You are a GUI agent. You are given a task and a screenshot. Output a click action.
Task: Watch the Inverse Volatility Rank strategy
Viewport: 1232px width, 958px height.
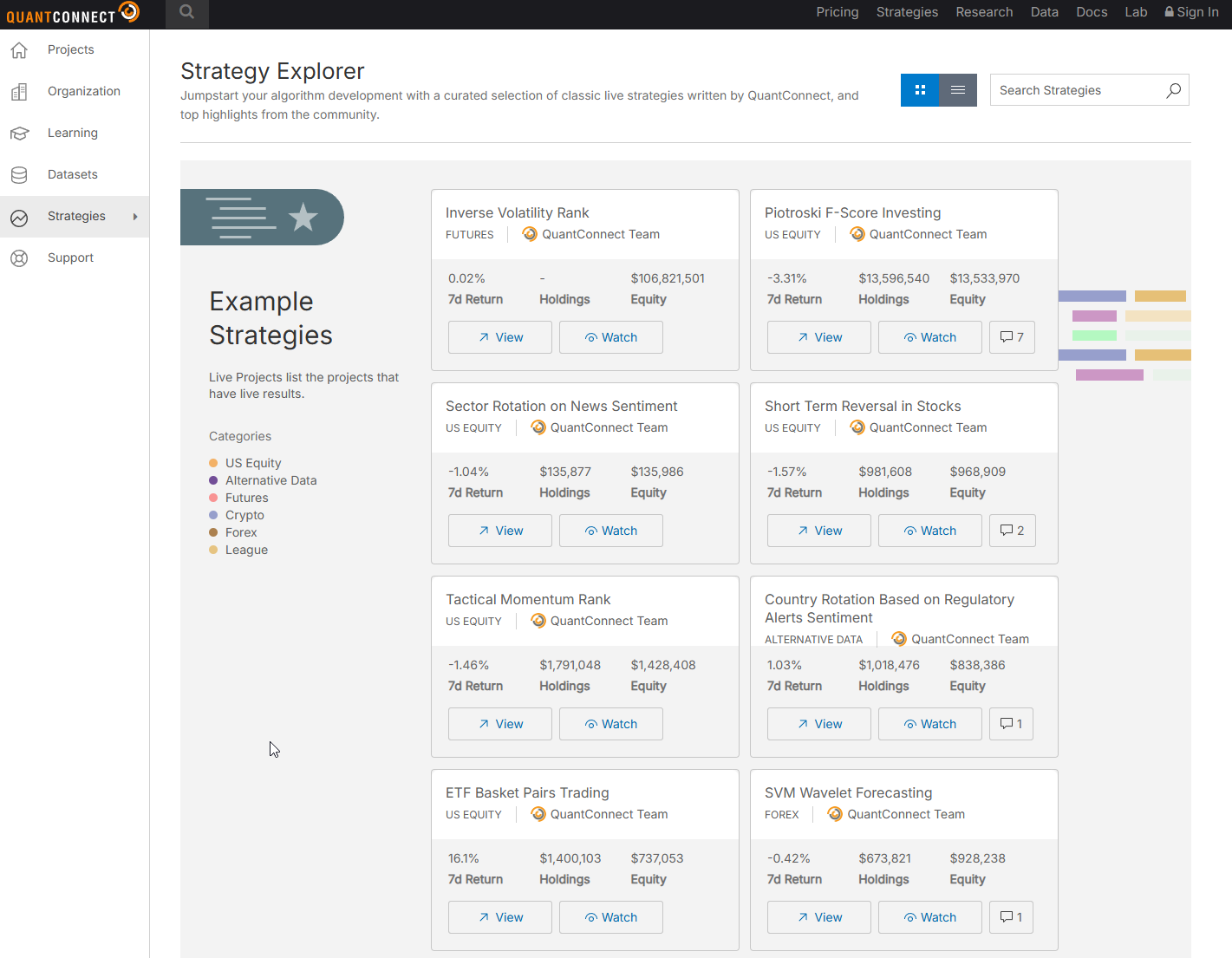(610, 337)
